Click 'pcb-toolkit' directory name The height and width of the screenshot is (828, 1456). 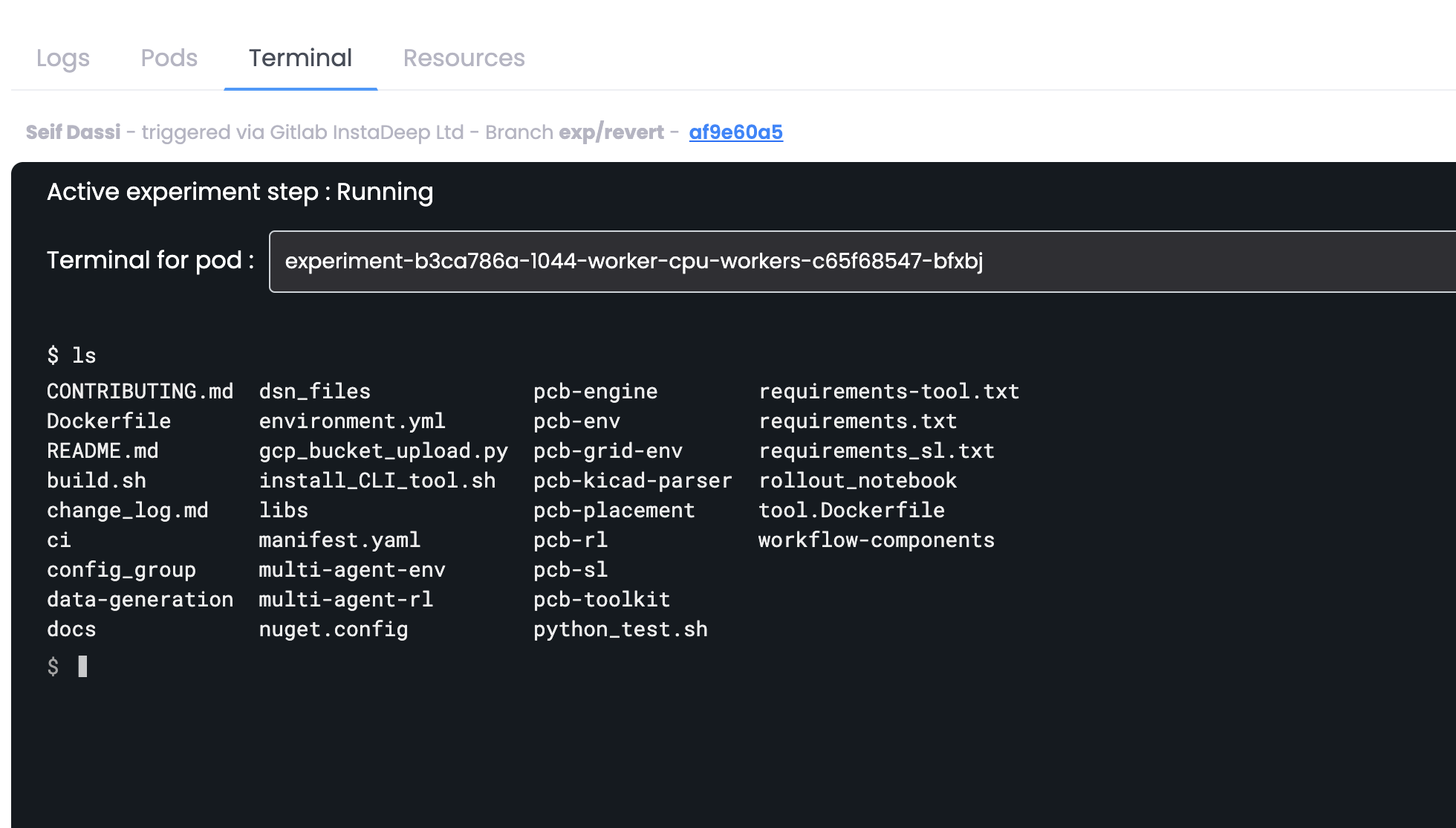[x=602, y=599]
